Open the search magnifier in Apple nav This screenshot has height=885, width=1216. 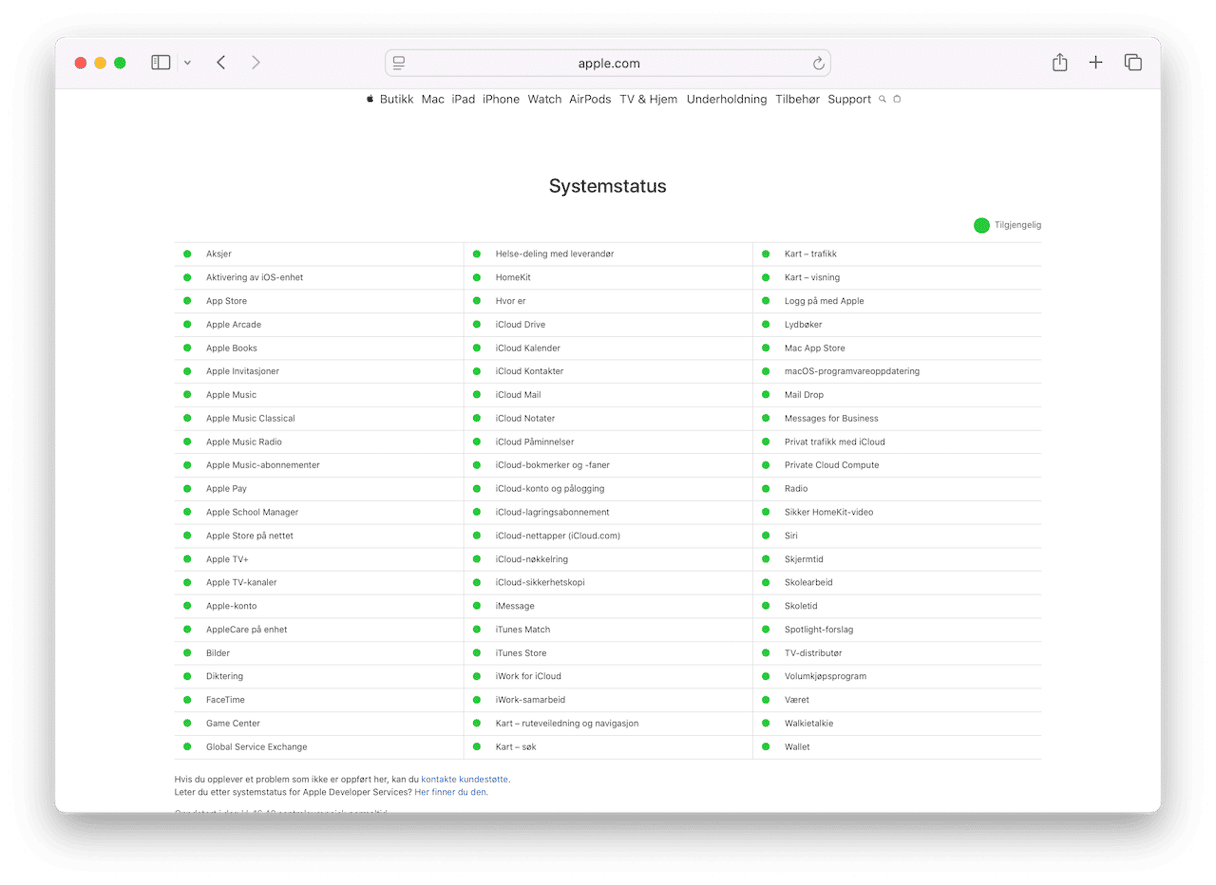tap(882, 99)
